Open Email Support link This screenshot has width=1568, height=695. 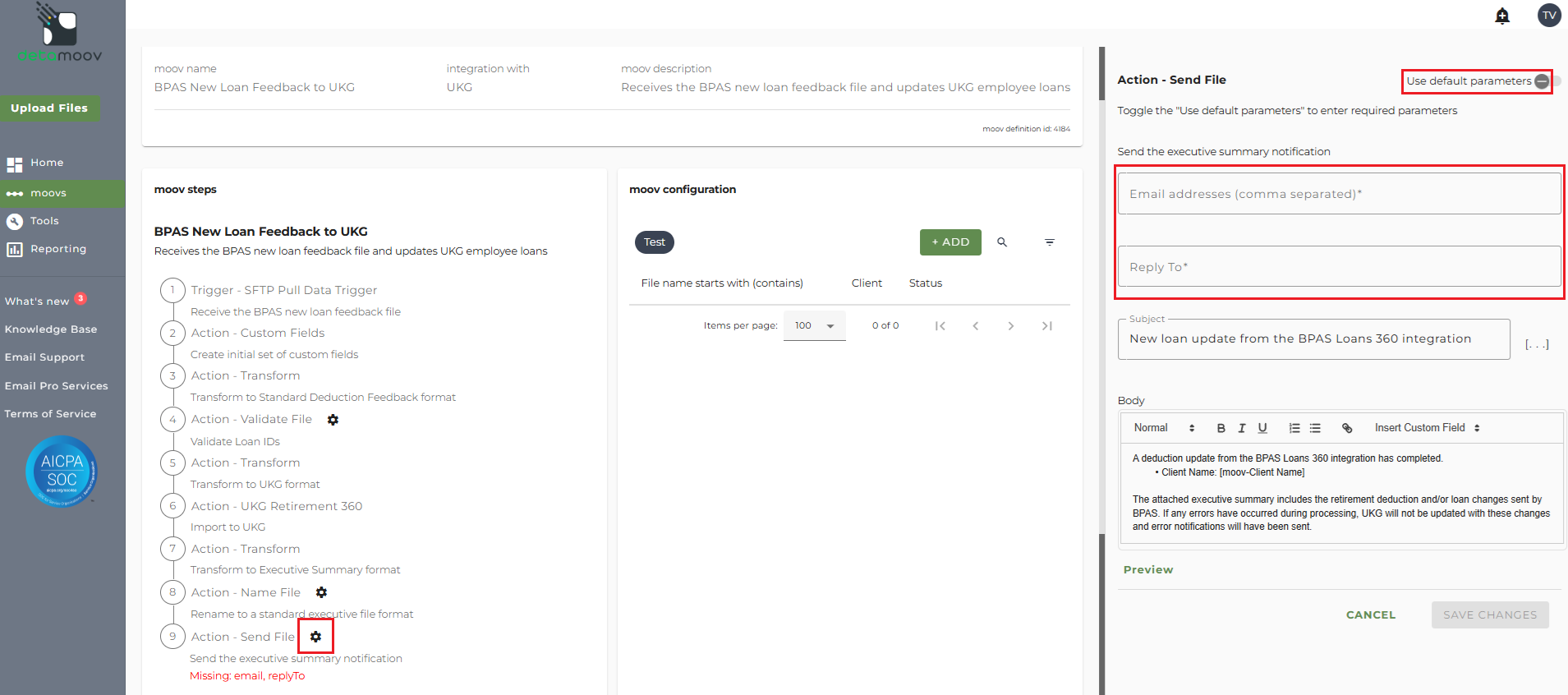point(44,357)
